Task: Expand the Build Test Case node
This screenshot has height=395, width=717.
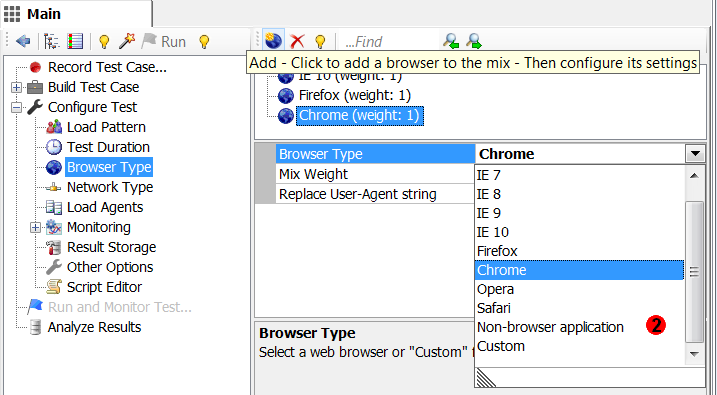Action: pyautogui.click(x=16, y=87)
